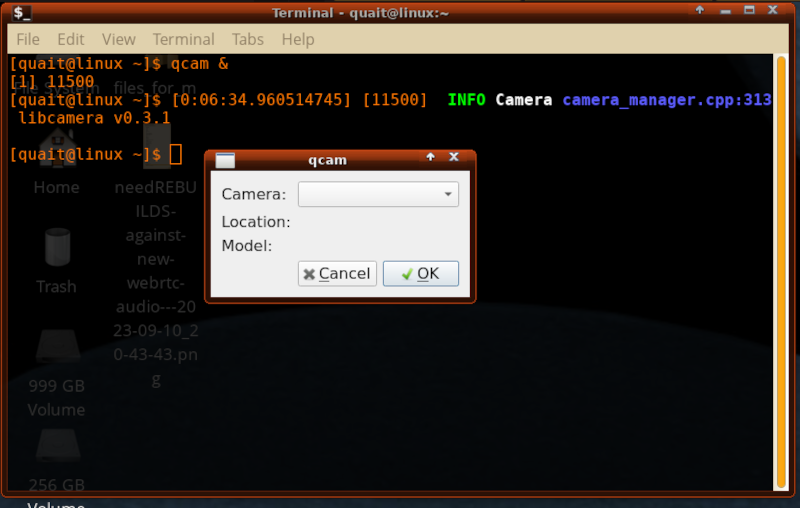Open the Tabs menu
Viewport: 800px width, 508px height.
click(248, 40)
